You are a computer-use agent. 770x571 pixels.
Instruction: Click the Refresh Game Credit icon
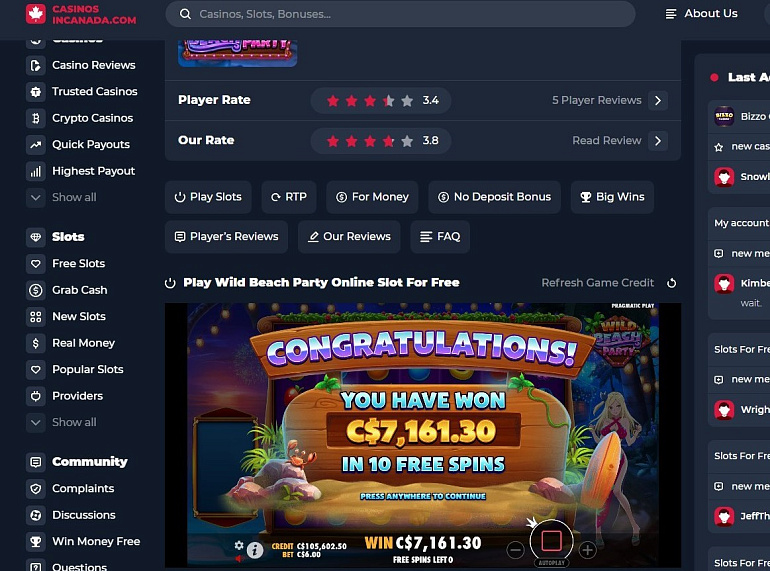(671, 283)
